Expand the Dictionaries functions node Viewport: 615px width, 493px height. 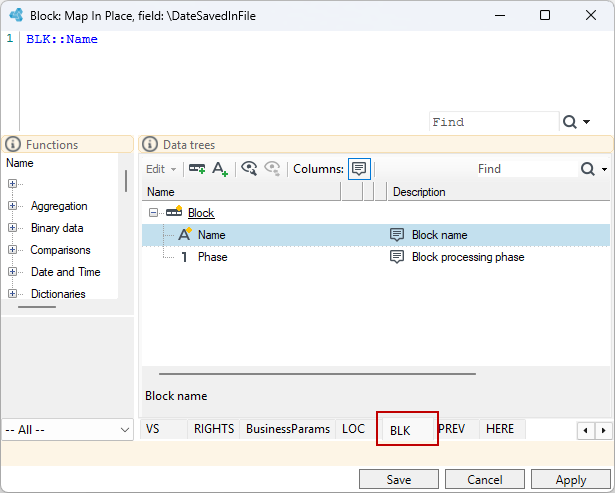click(x=12, y=293)
